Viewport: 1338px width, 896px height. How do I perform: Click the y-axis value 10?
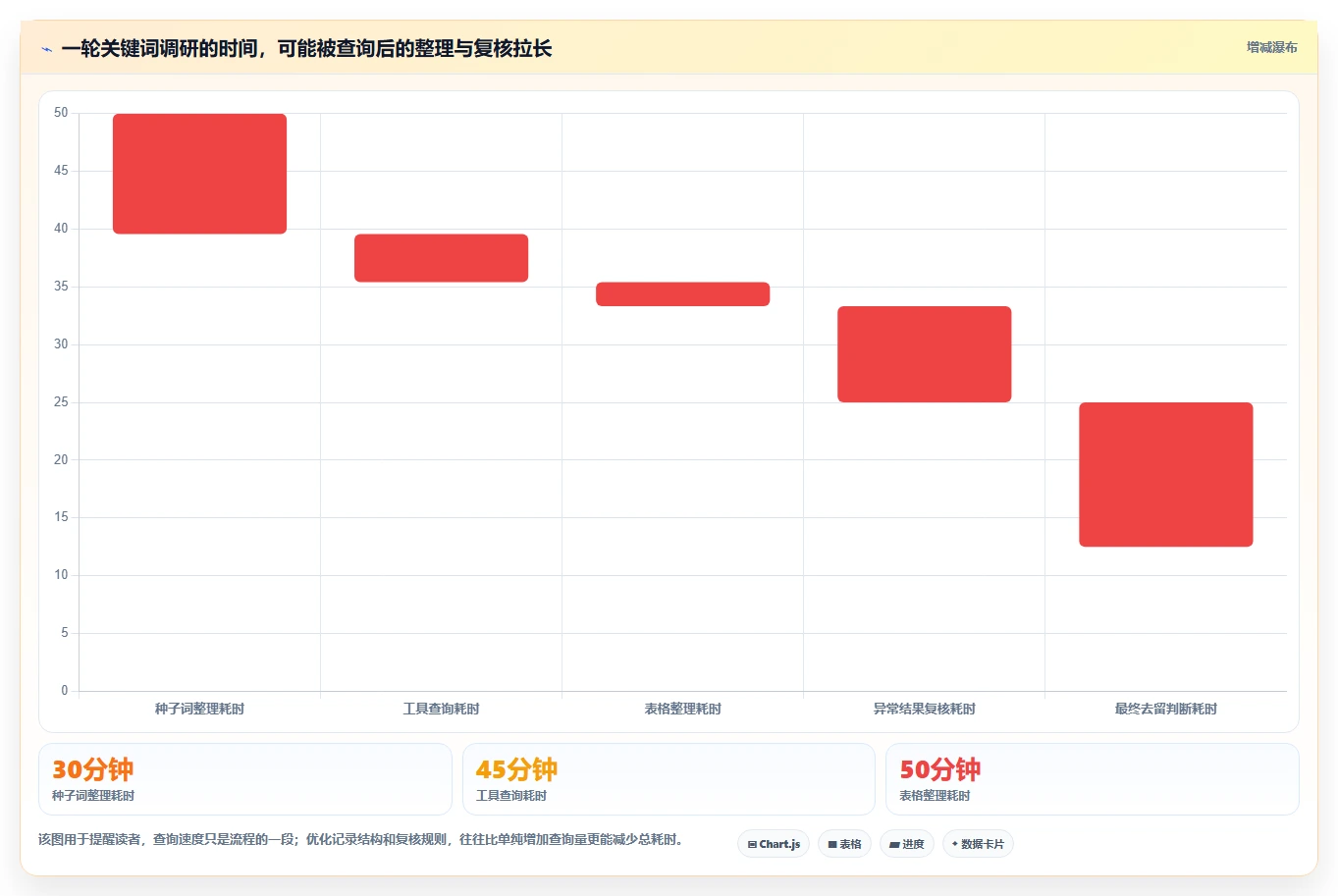(x=61, y=575)
